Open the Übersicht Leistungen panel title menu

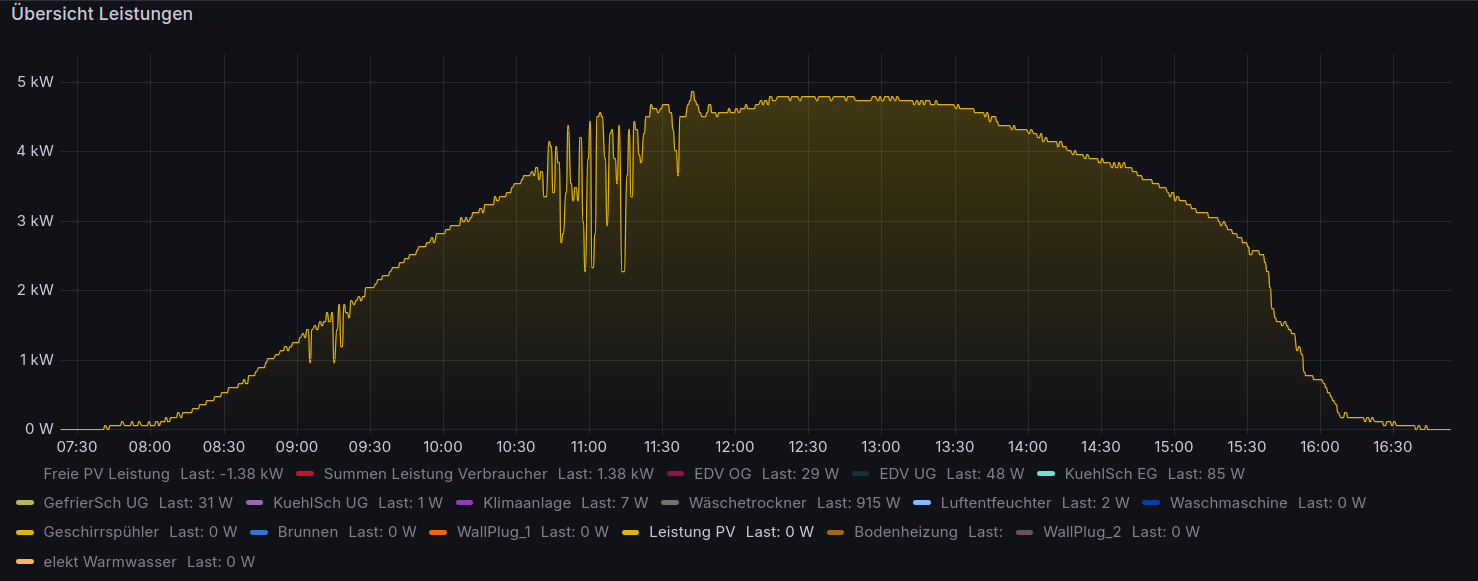coord(101,14)
